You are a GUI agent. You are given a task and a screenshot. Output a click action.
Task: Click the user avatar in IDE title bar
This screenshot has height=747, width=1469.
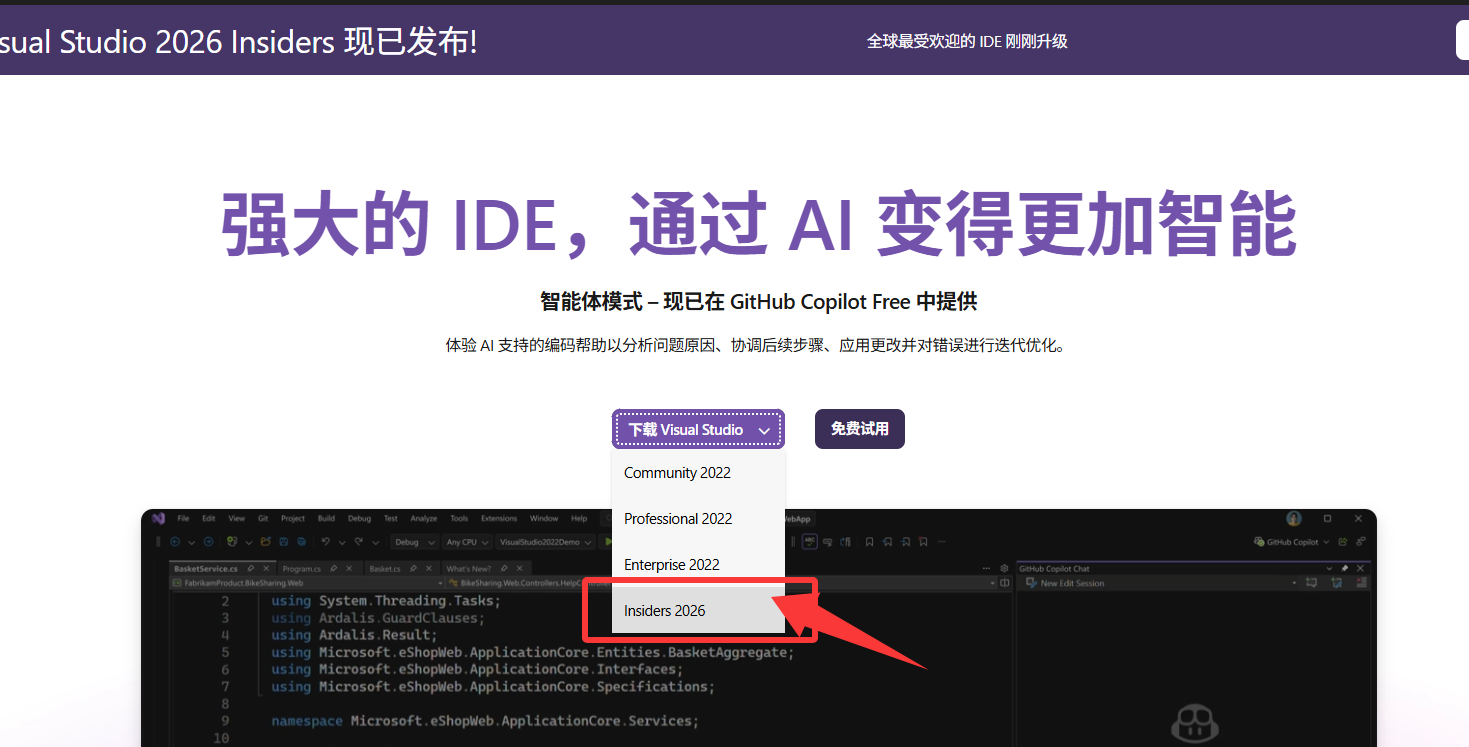point(1294,518)
